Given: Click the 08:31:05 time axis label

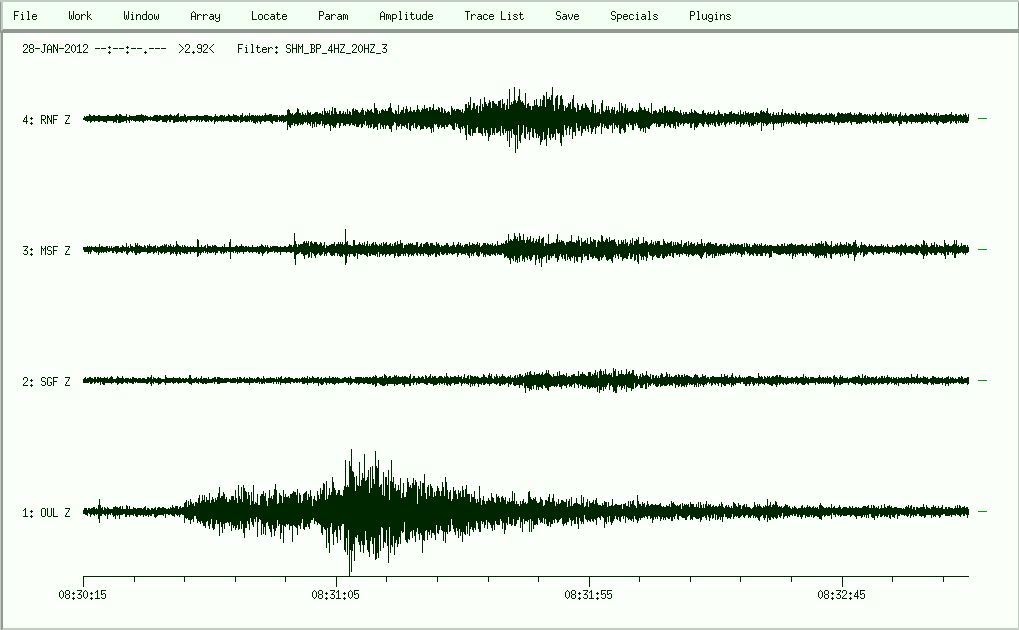Looking at the screenshot, I should point(336,594).
